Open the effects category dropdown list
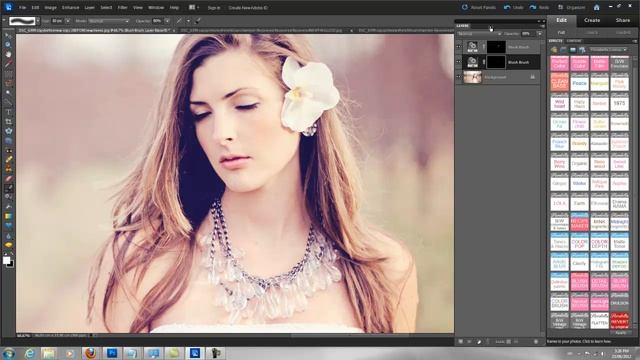 click(x=608, y=50)
